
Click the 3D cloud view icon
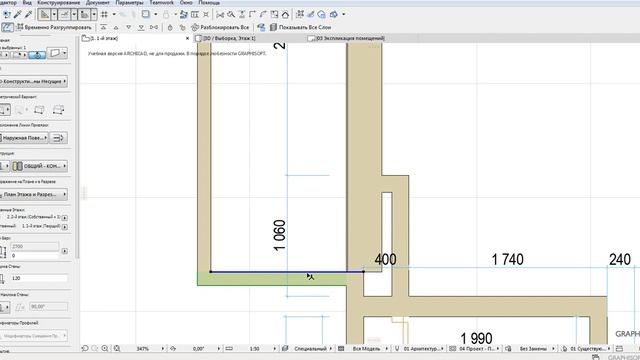pyautogui.click(x=322, y=15)
